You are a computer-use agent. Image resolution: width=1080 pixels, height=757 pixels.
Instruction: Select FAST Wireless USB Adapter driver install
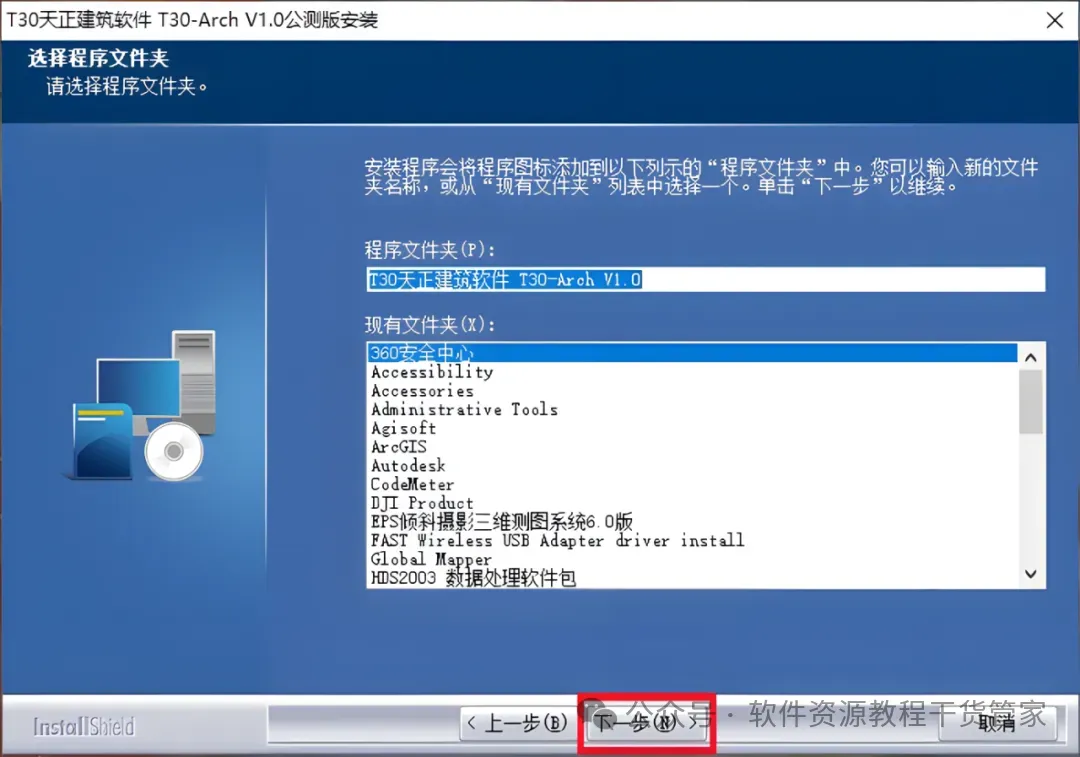pyautogui.click(x=692, y=540)
